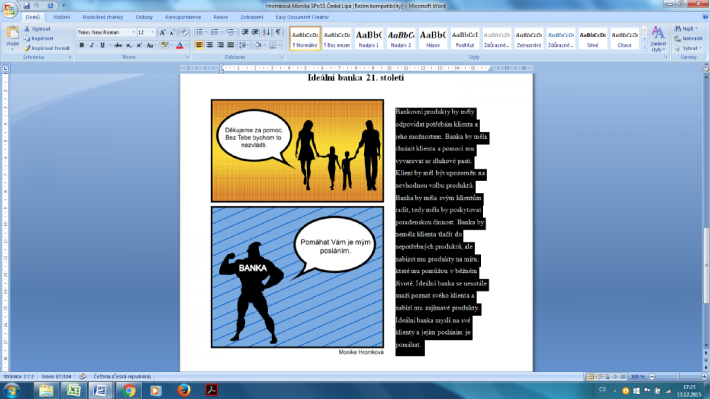This screenshot has width=710, height=399.
Task: Toggle bold formatting
Action: (x=82, y=45)
